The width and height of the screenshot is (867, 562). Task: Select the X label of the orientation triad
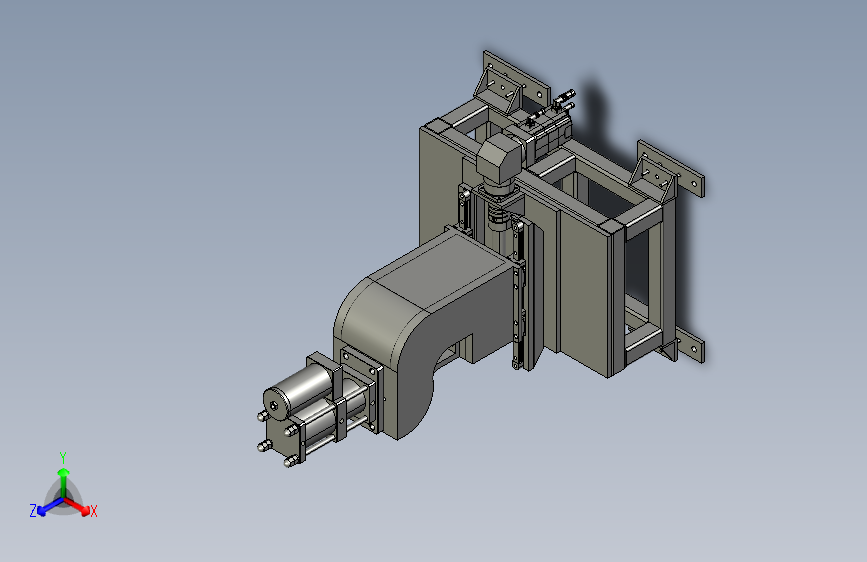94,512
